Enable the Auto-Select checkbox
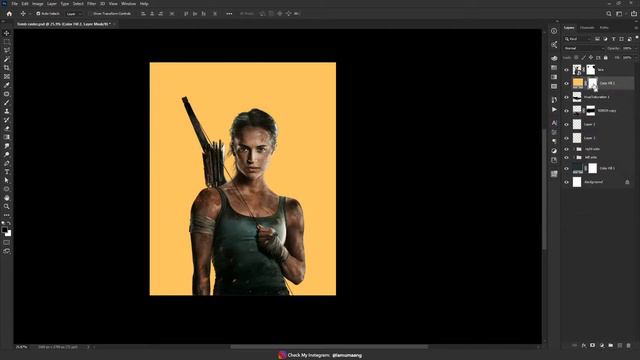Viewport: 640px width, 360px height. (38, 13)
